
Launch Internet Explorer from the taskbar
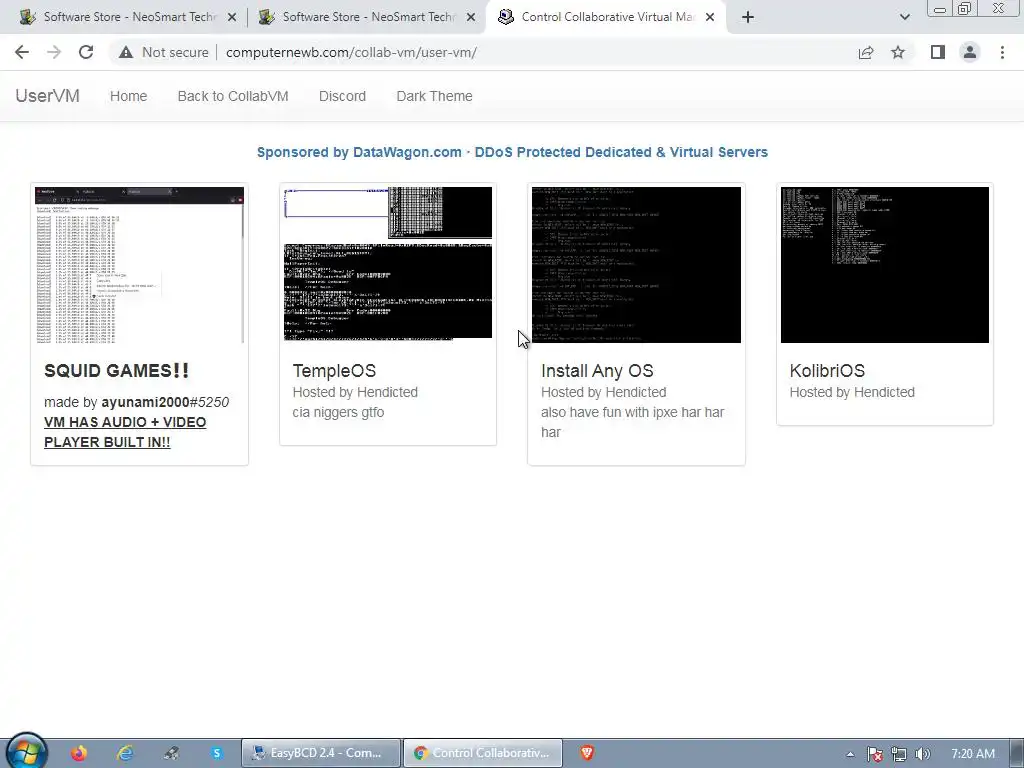(125, 753)
